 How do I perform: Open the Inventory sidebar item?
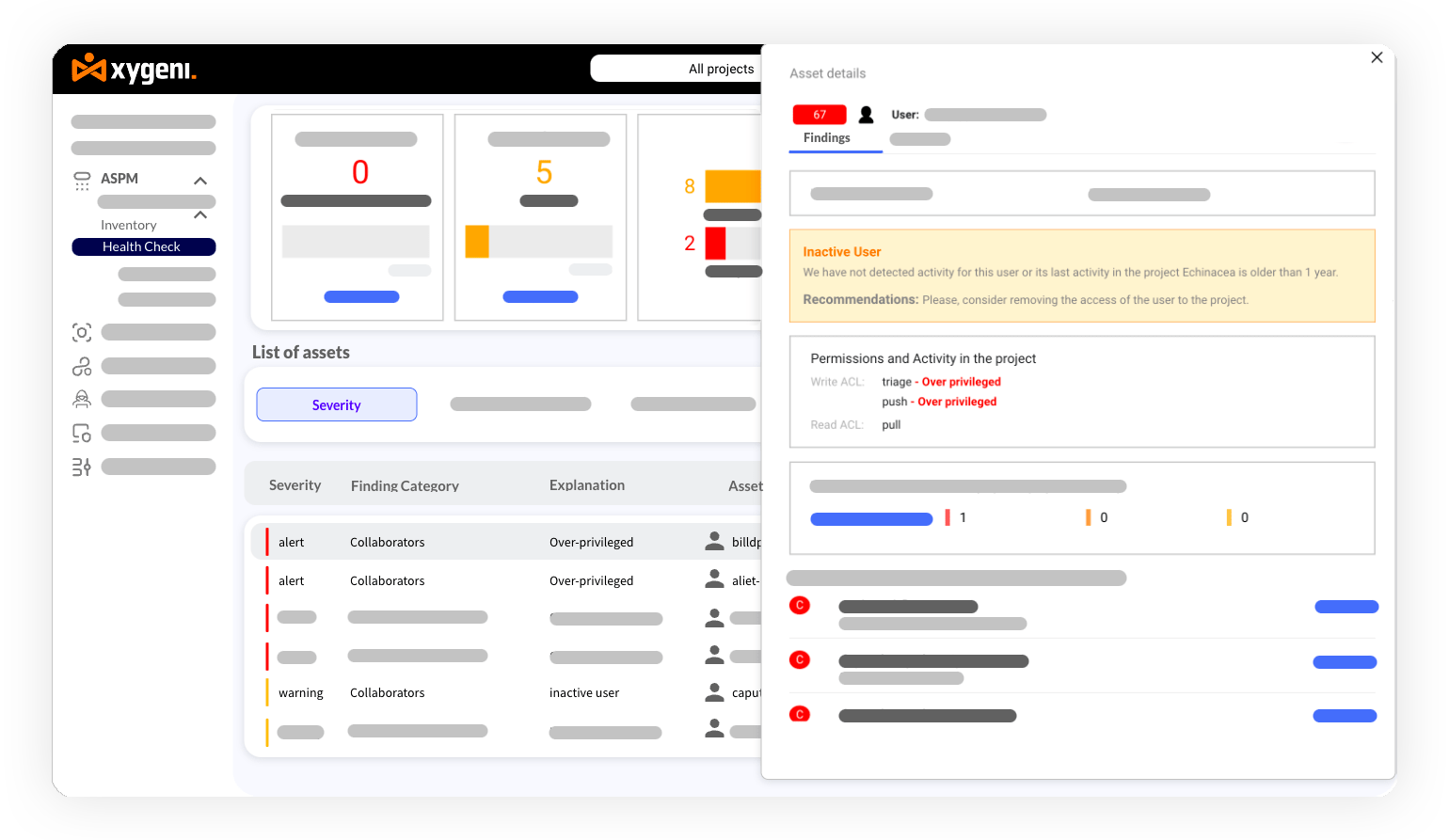129,225
